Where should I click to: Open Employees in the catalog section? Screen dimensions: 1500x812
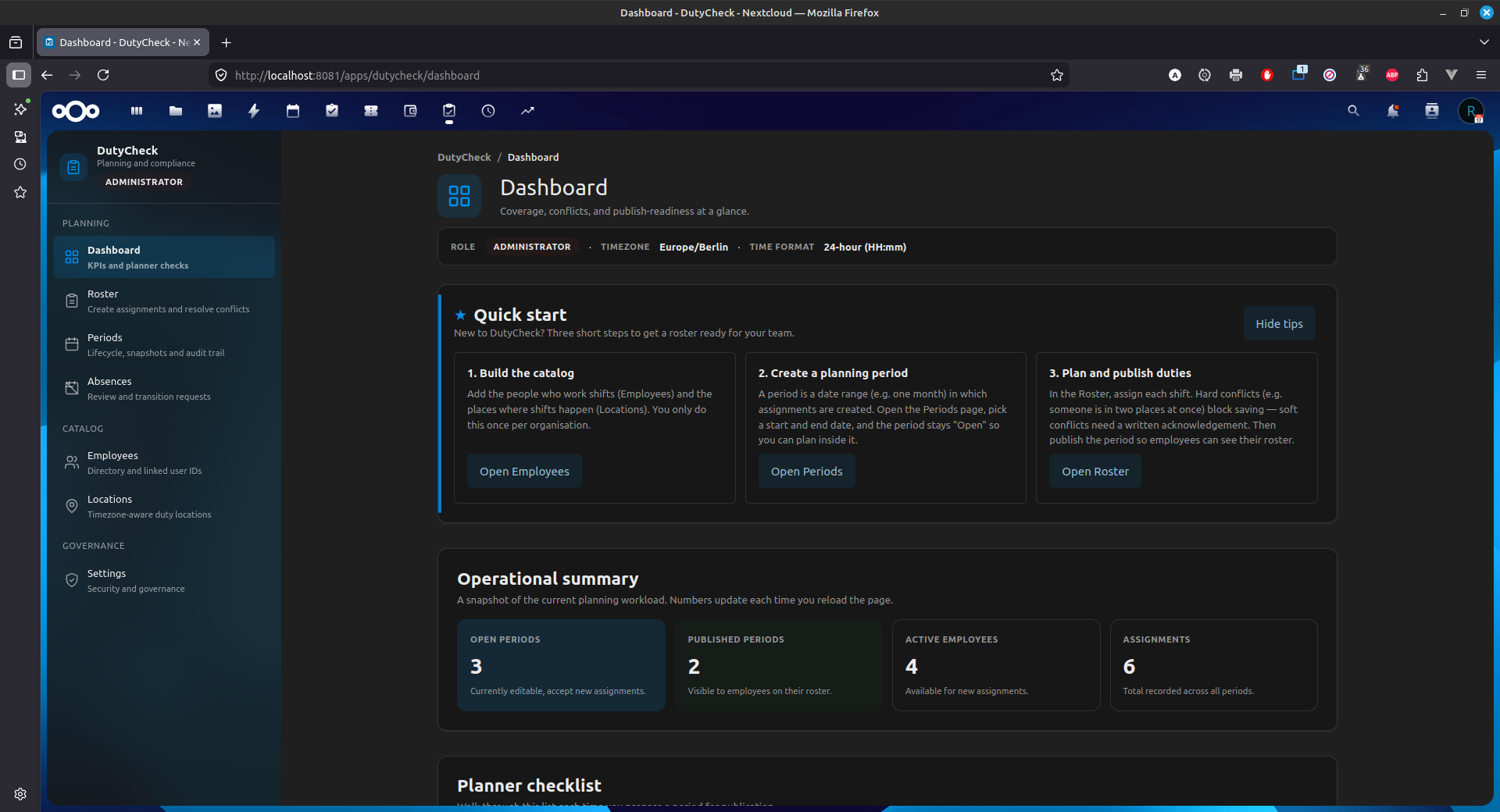tap(164, 462)
